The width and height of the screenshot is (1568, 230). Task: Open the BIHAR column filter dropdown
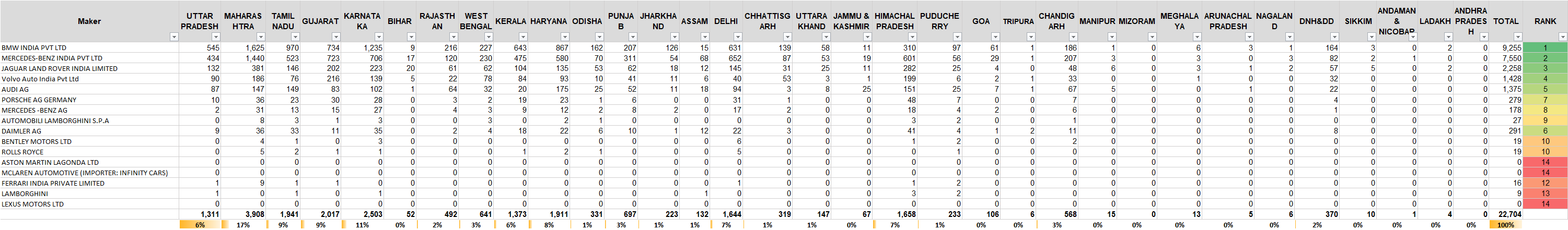[412, 37]
